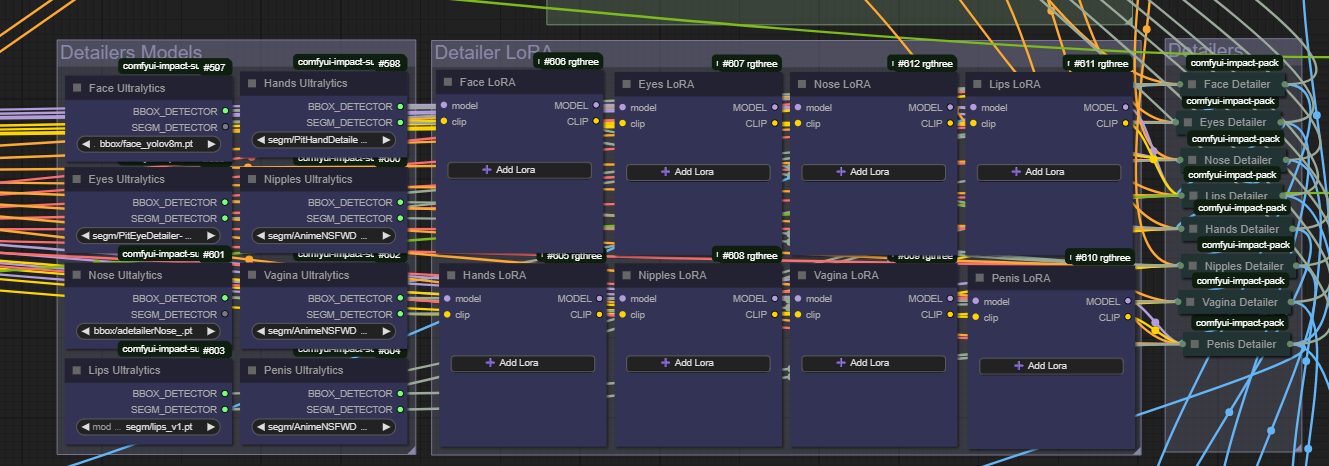Click Add Lora in Eyes LoRA
Viewport: 1329px width, 466px height.
pyautogui.click(x=698, y=172)
